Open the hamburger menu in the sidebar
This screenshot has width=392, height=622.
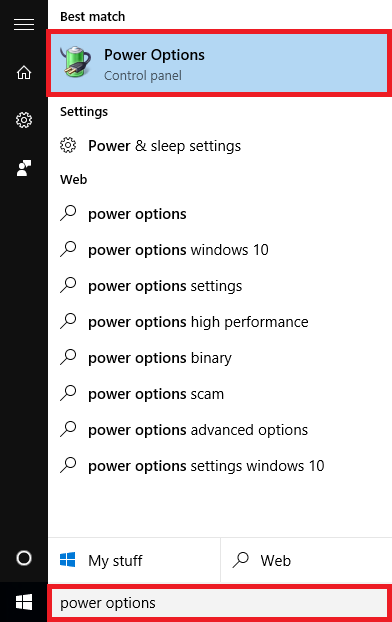(x=24, y=25)
